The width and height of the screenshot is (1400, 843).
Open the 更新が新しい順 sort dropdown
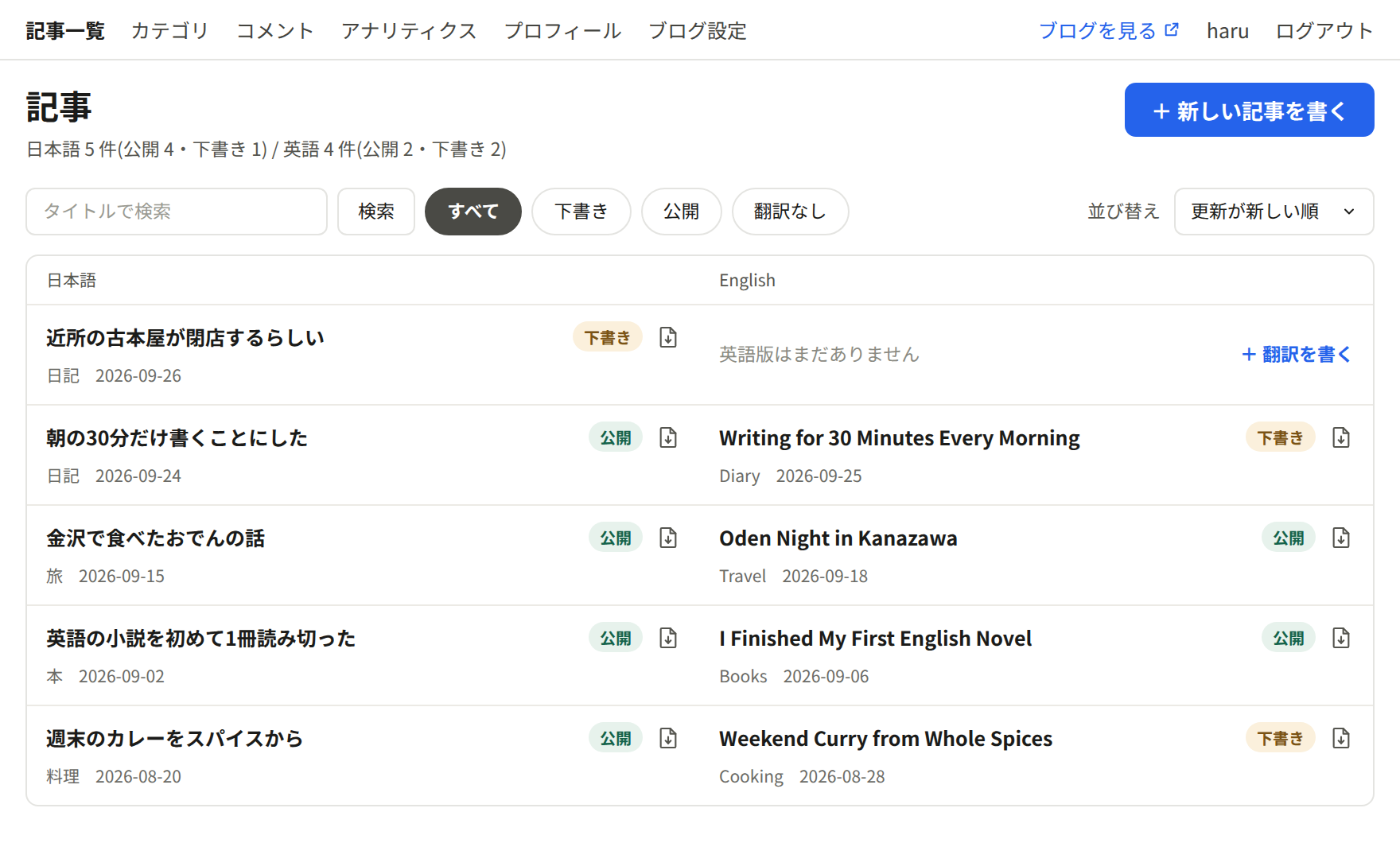[x=1274, y=212]
